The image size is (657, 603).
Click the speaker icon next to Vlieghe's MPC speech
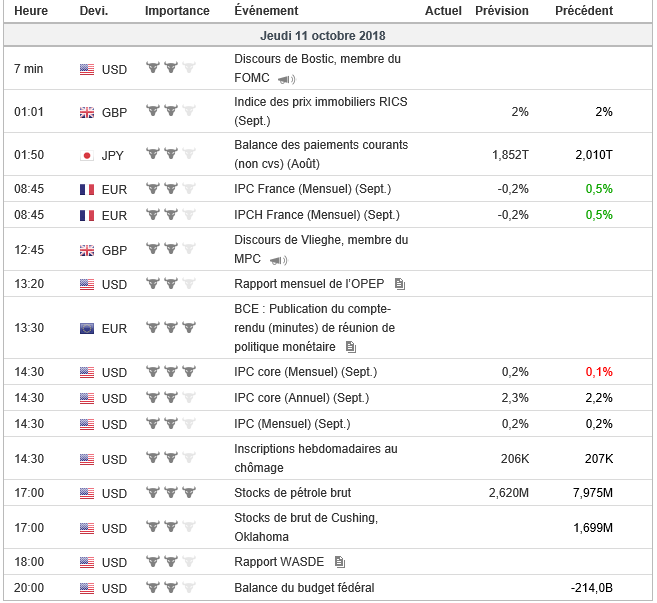pyautogui.click(x=277, y=259)
